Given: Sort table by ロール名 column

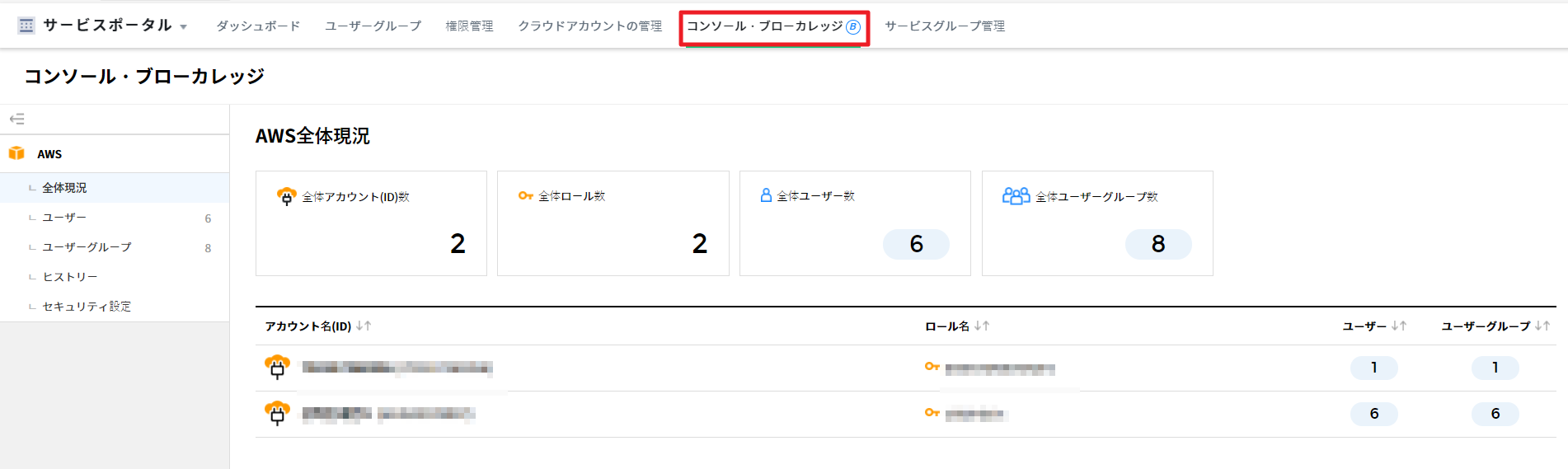Looking at the screenshot, I should point(981,326).
